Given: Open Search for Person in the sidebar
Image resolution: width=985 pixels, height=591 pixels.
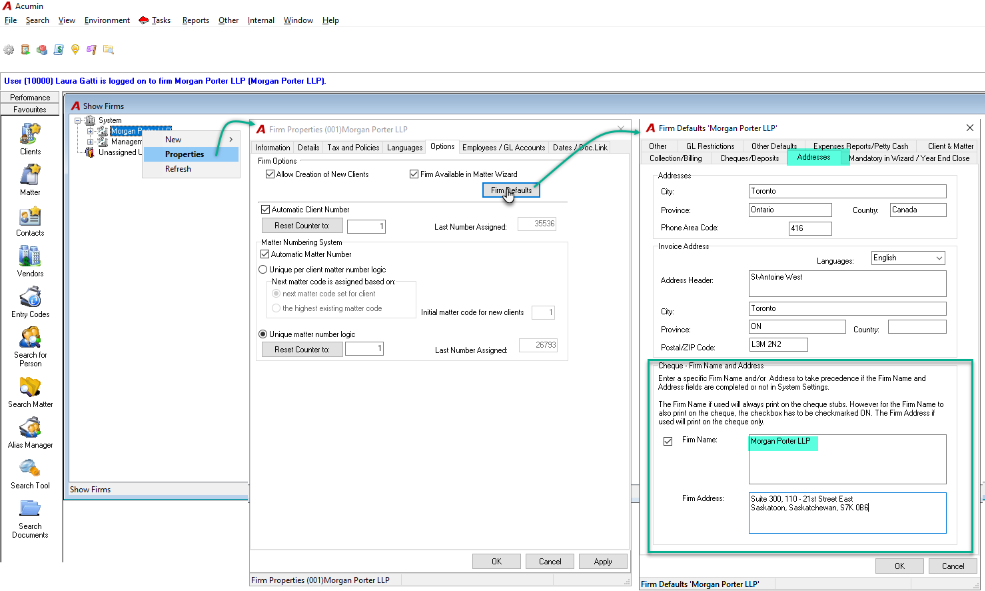Looking at the screenshot, I should click(30, 347).
